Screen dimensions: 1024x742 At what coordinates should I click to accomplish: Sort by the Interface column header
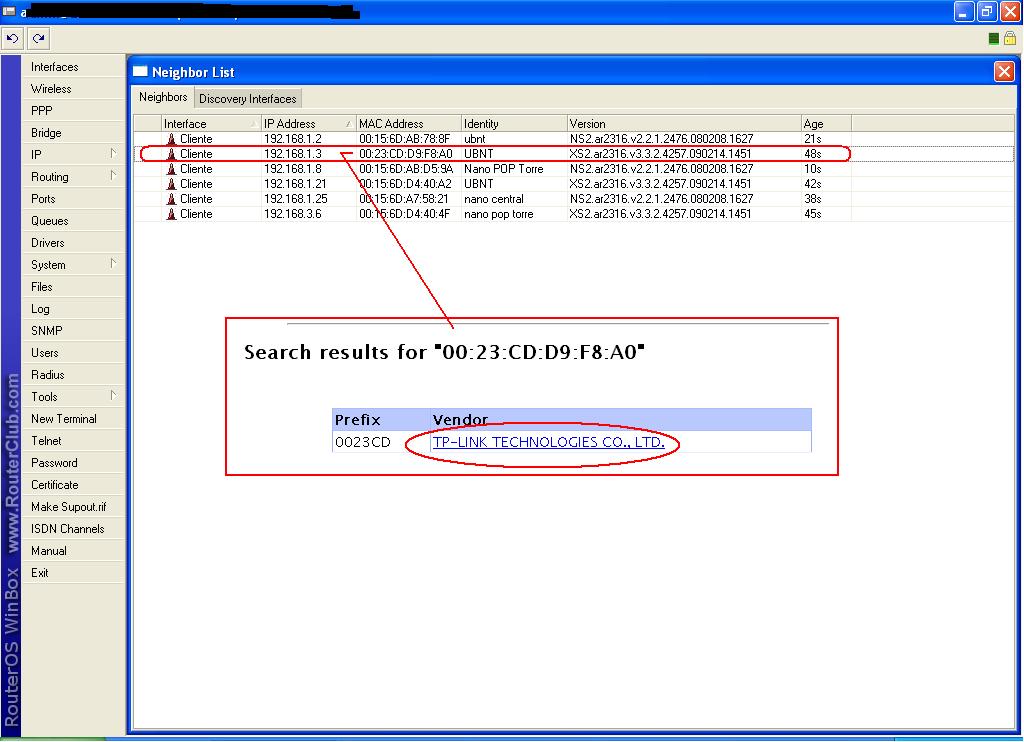tap(211, 123)
